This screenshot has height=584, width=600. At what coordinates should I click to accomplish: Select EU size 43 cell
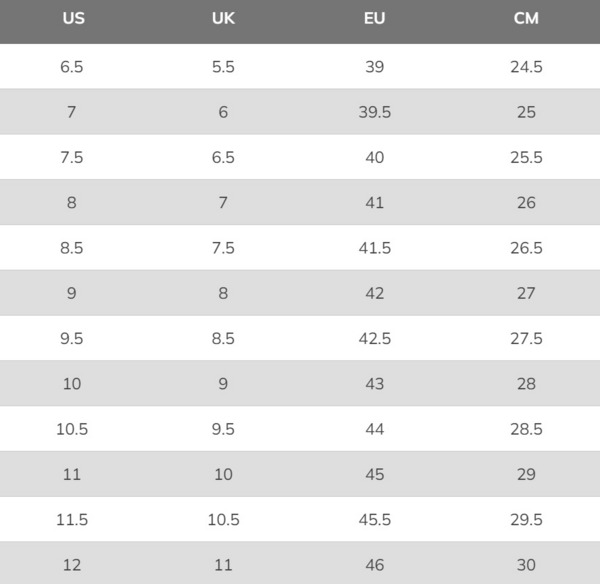pyautogui.click(x=374, y=384)
